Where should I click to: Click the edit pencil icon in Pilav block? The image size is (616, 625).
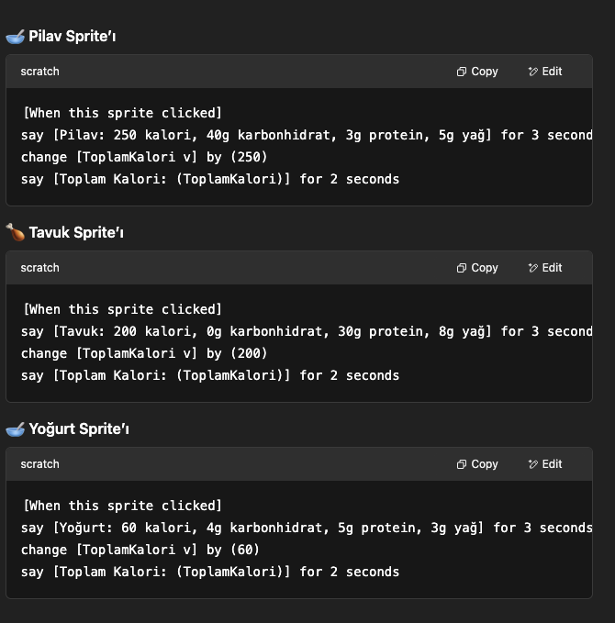point(532,72)
